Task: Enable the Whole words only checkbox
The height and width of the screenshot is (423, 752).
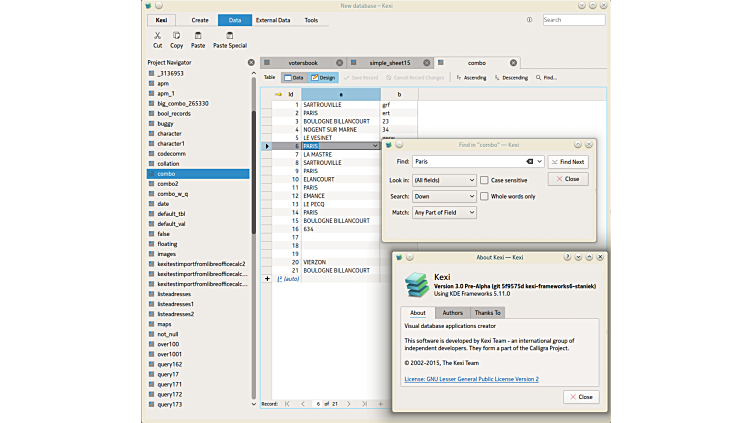Action: (485, 196)
